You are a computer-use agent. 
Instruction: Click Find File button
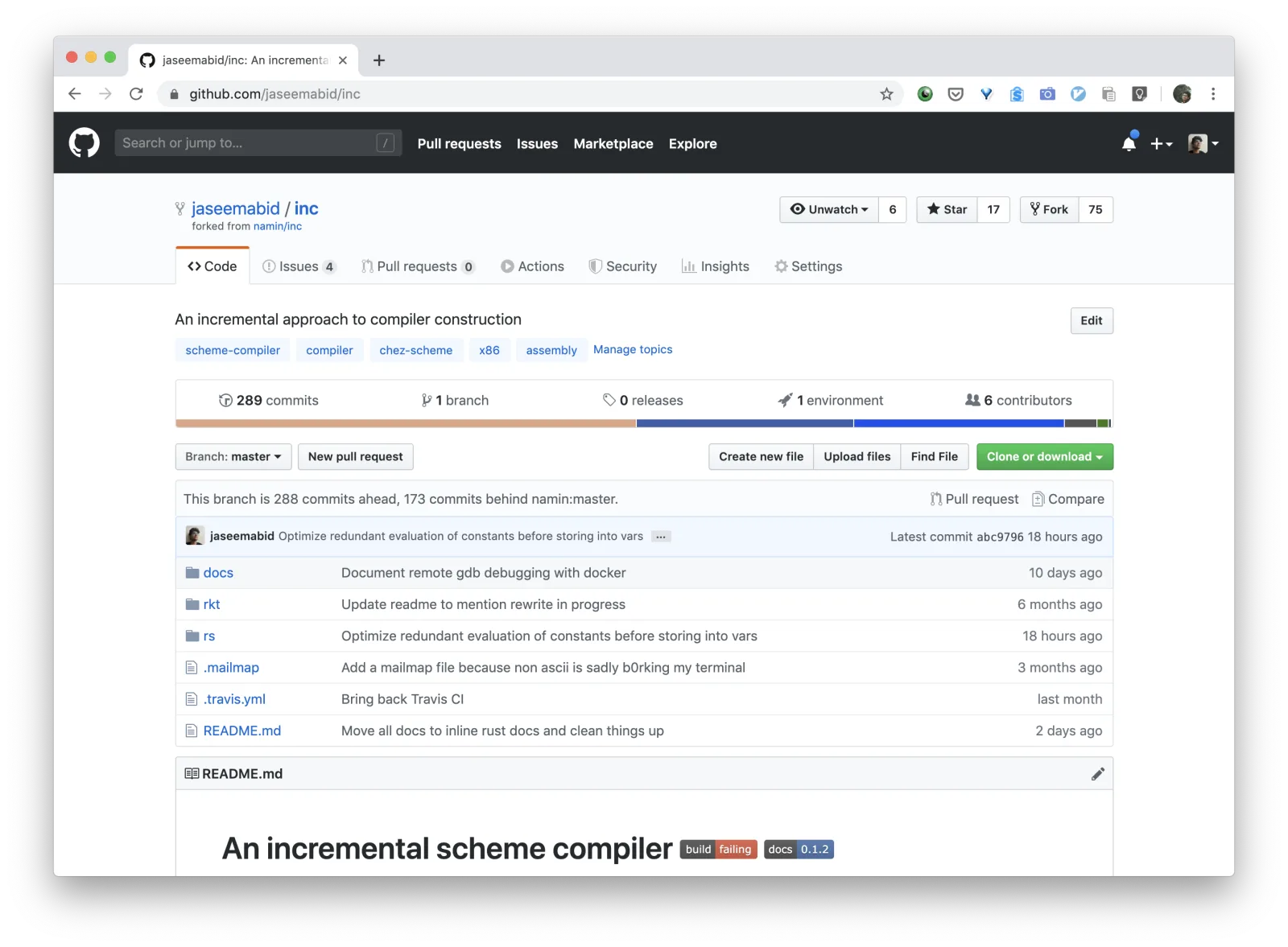click(935, 457)
